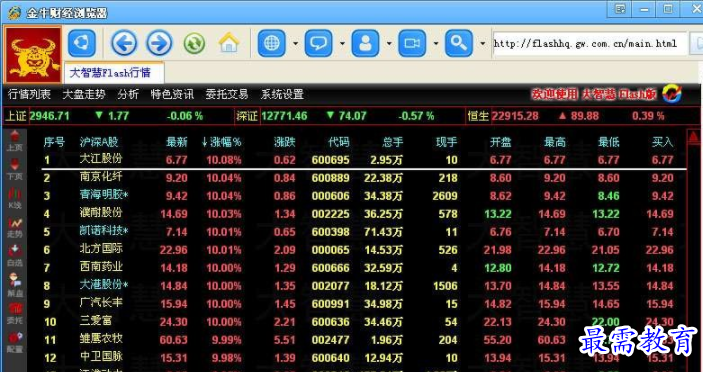
Task: Select the 大智慧Flash行情 tab
Action: pyautogui.click(x=115, y=73)
